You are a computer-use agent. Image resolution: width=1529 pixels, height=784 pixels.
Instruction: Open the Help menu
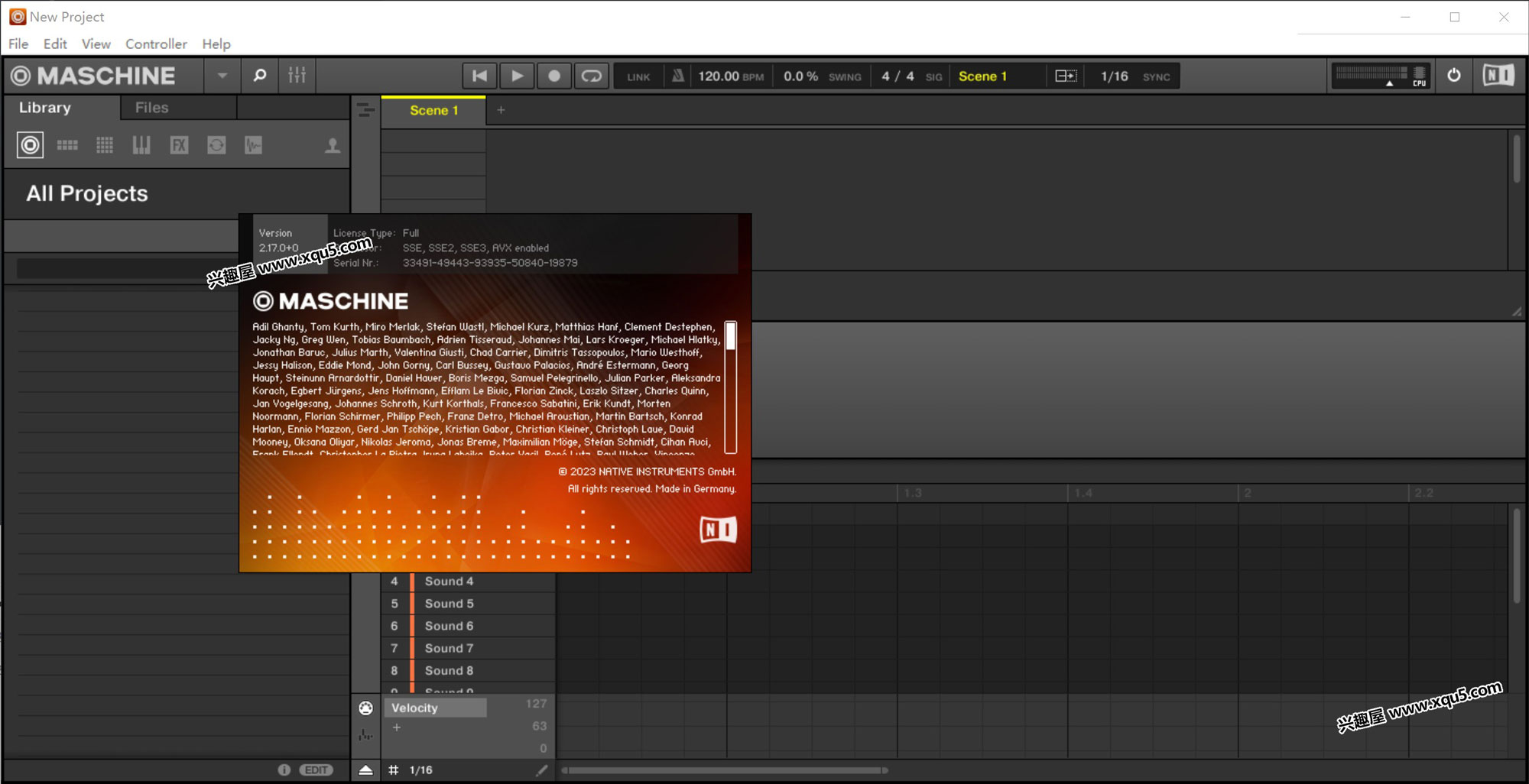[x=216, y=44]
